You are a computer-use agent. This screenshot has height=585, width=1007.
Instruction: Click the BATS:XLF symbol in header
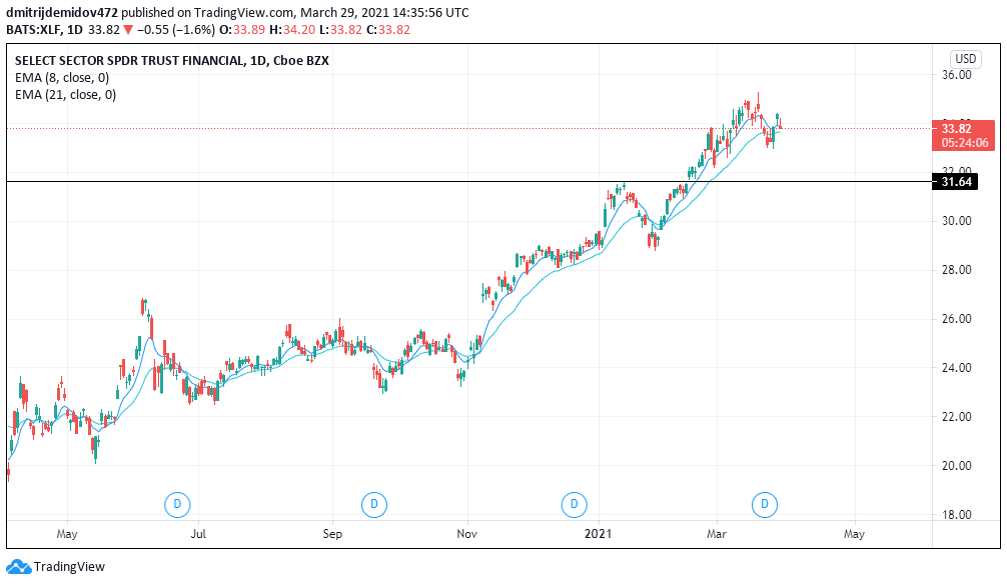[x=35, y=30]
